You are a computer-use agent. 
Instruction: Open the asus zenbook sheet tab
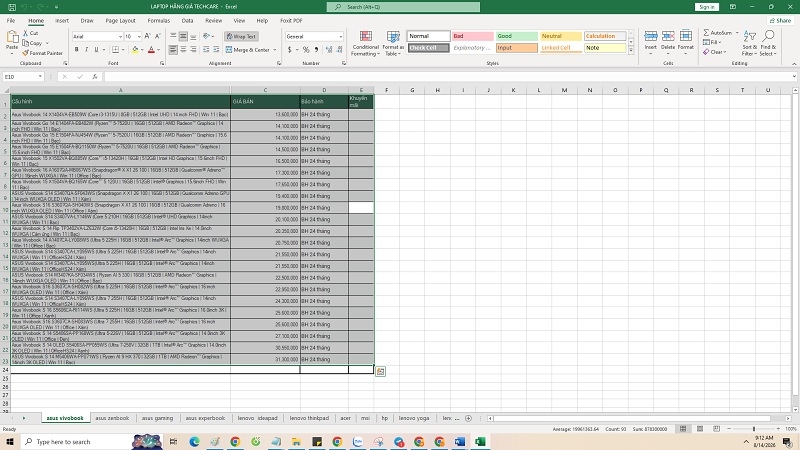112,418
